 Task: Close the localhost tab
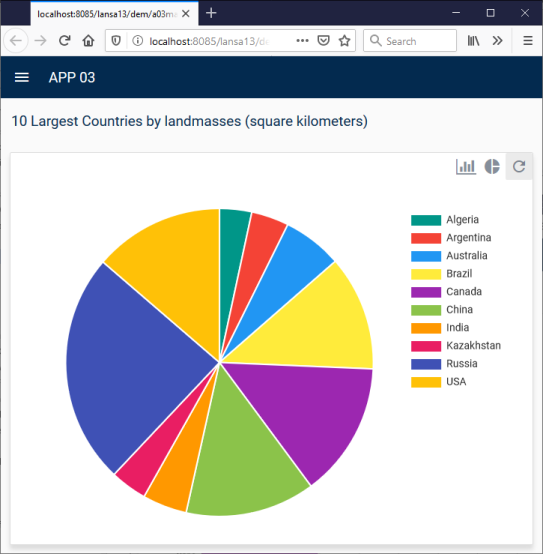point(186,13)
